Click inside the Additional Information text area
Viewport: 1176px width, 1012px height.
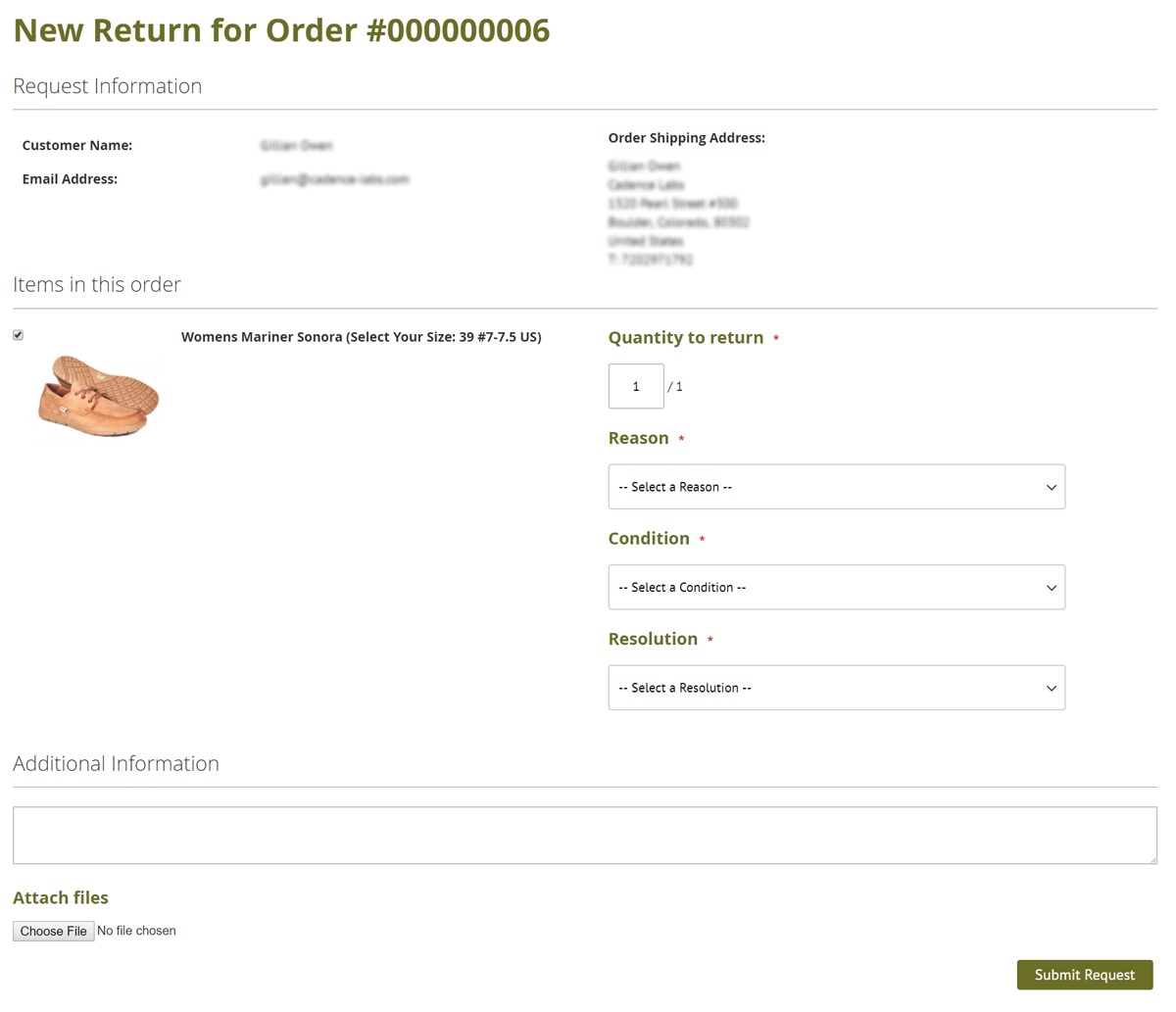585,836
